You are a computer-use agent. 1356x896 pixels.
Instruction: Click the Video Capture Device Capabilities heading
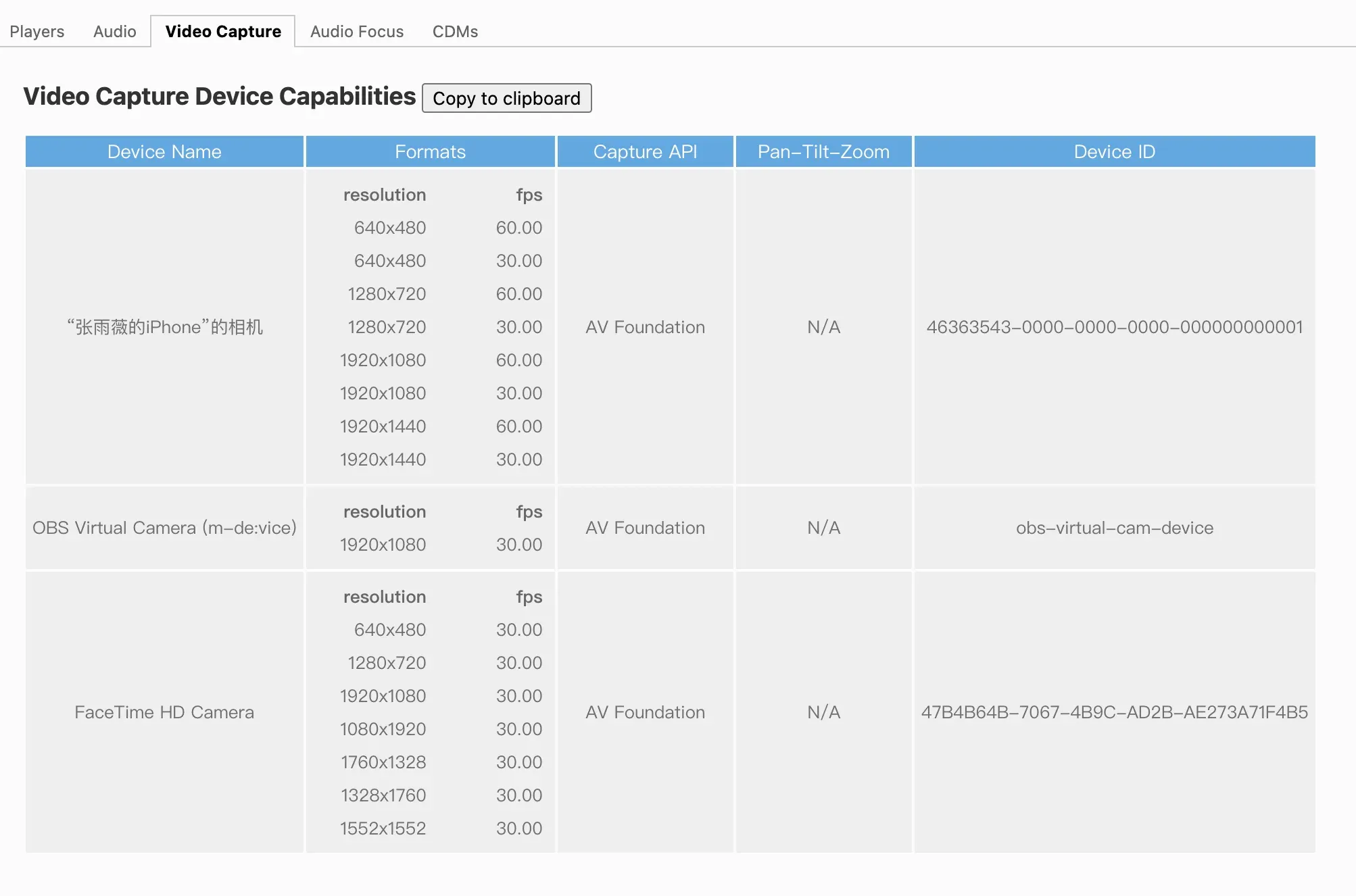pos(220,97)
